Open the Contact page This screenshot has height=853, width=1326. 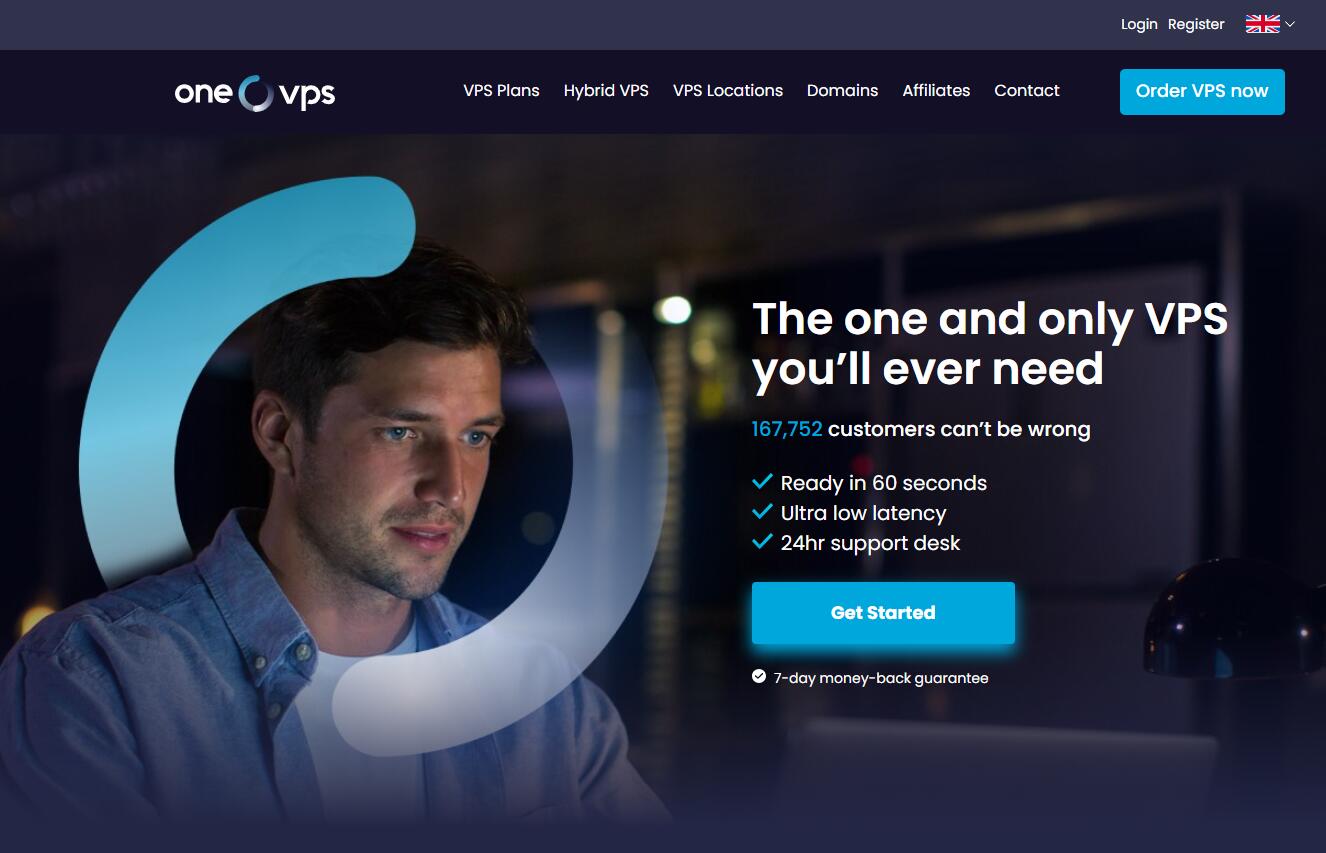pyautogui.click(x=1027, y=90)
